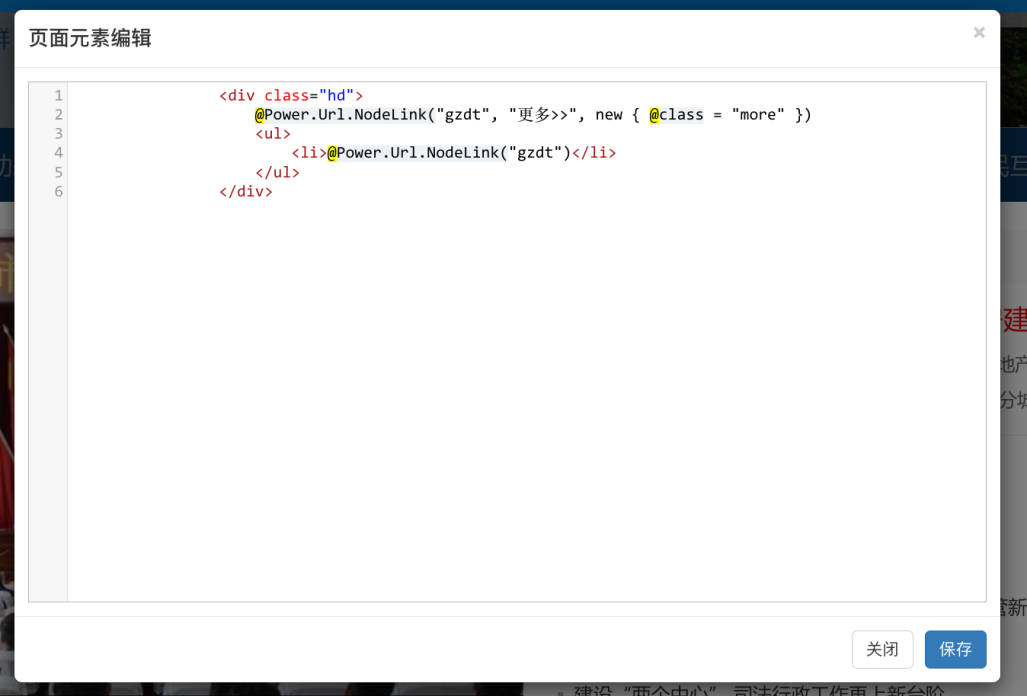Click the closing ul tag on line 5
Image resolution: width=1027 pixels, height=696 pixels.
pyautogui.click(x=277, y=172)
